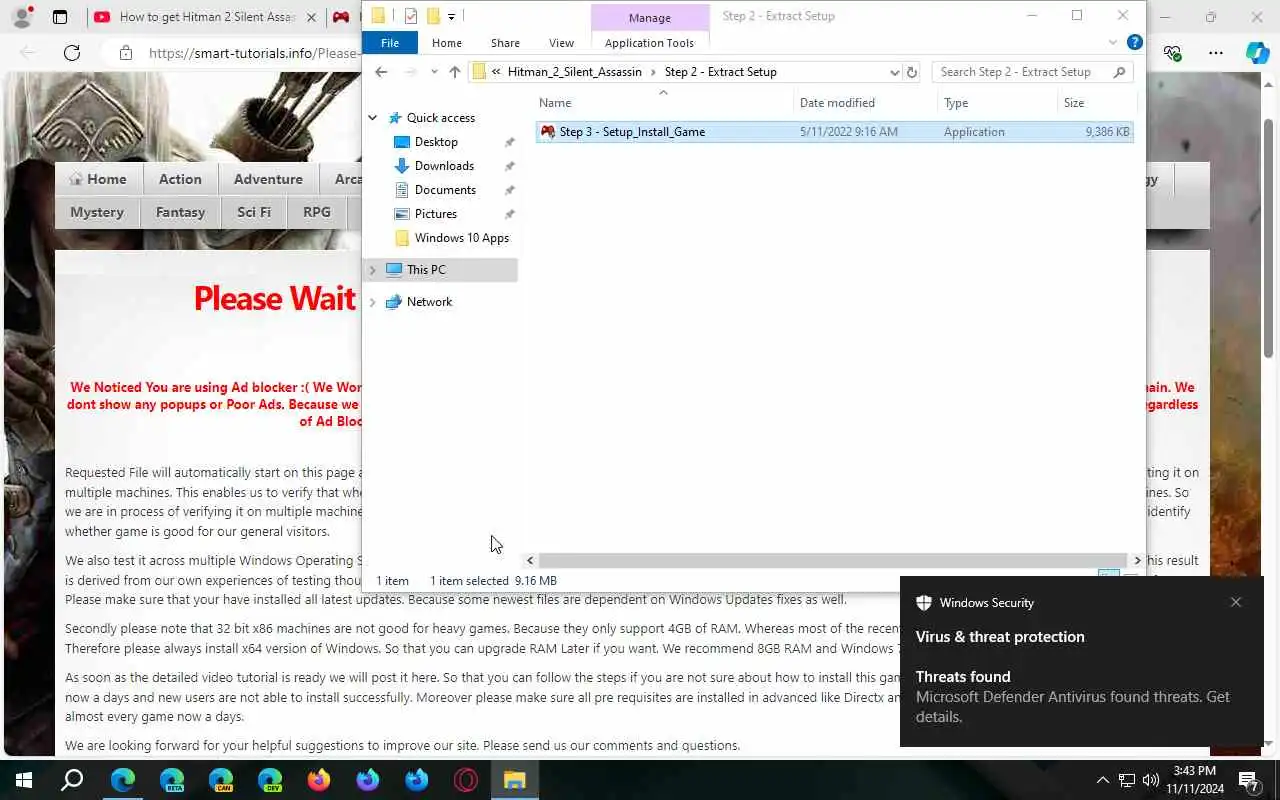This screenshot has width=1280, height=800.
Task: Open the Sci Fi category on the website
Action: (x=254, y=212)
